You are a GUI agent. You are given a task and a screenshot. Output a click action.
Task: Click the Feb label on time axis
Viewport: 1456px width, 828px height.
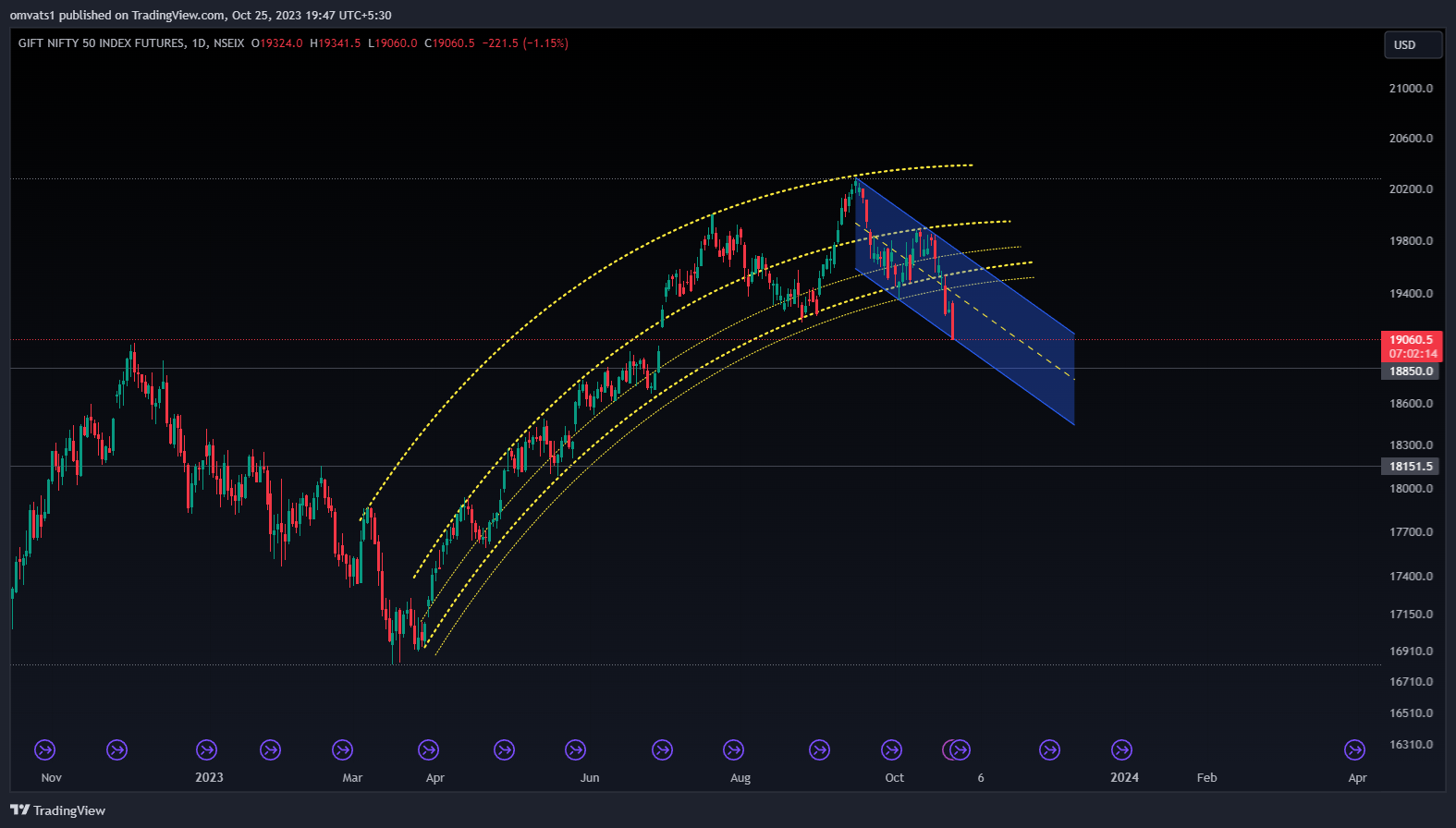1206,778
